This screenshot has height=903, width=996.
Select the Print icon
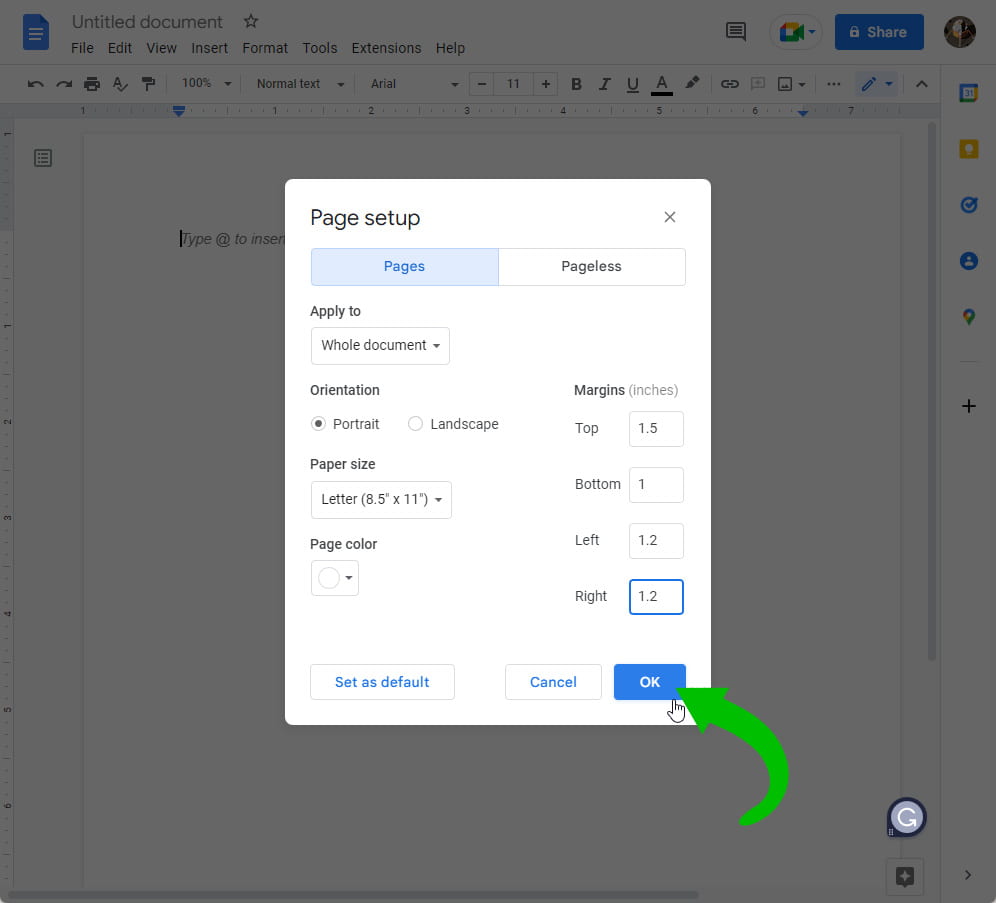(x=91, y=84)
